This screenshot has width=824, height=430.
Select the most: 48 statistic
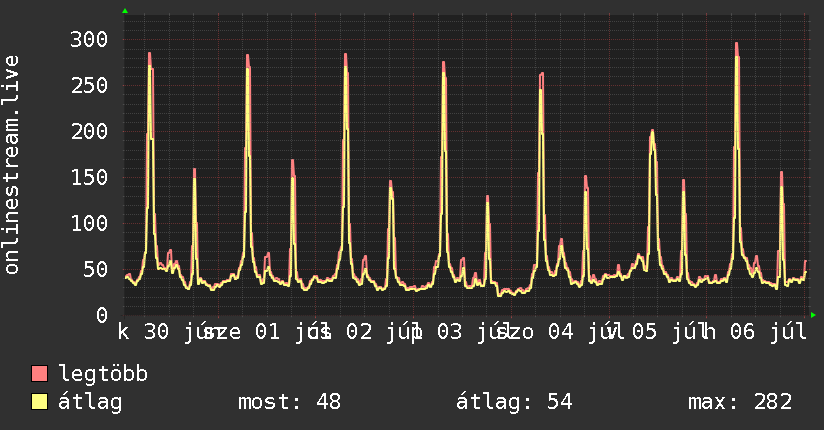click(x=290, y=402)
